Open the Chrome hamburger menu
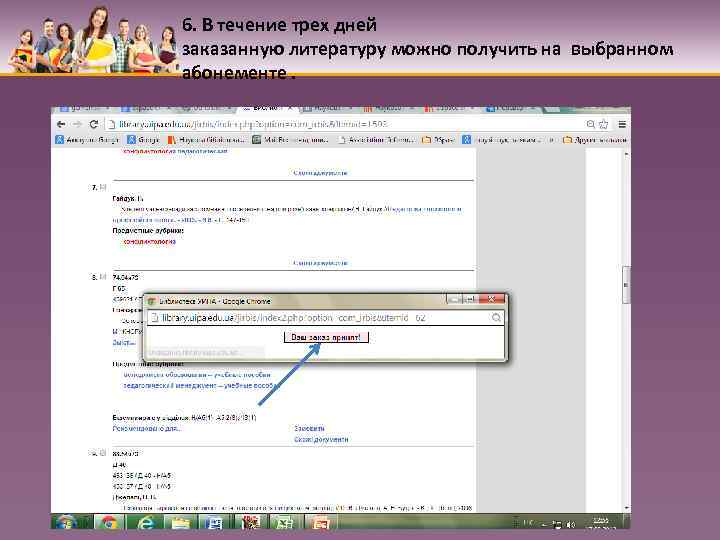This screenshot has width=720, height=540. 622,124
